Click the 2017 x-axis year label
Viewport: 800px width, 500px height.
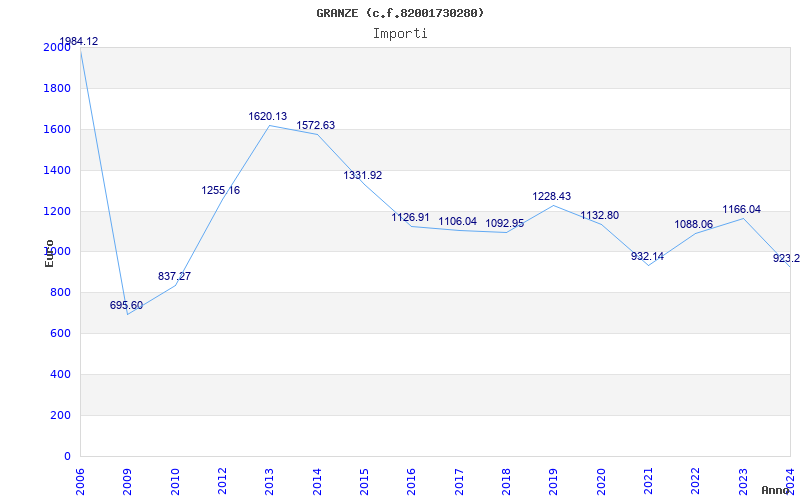tap(459, 482)
